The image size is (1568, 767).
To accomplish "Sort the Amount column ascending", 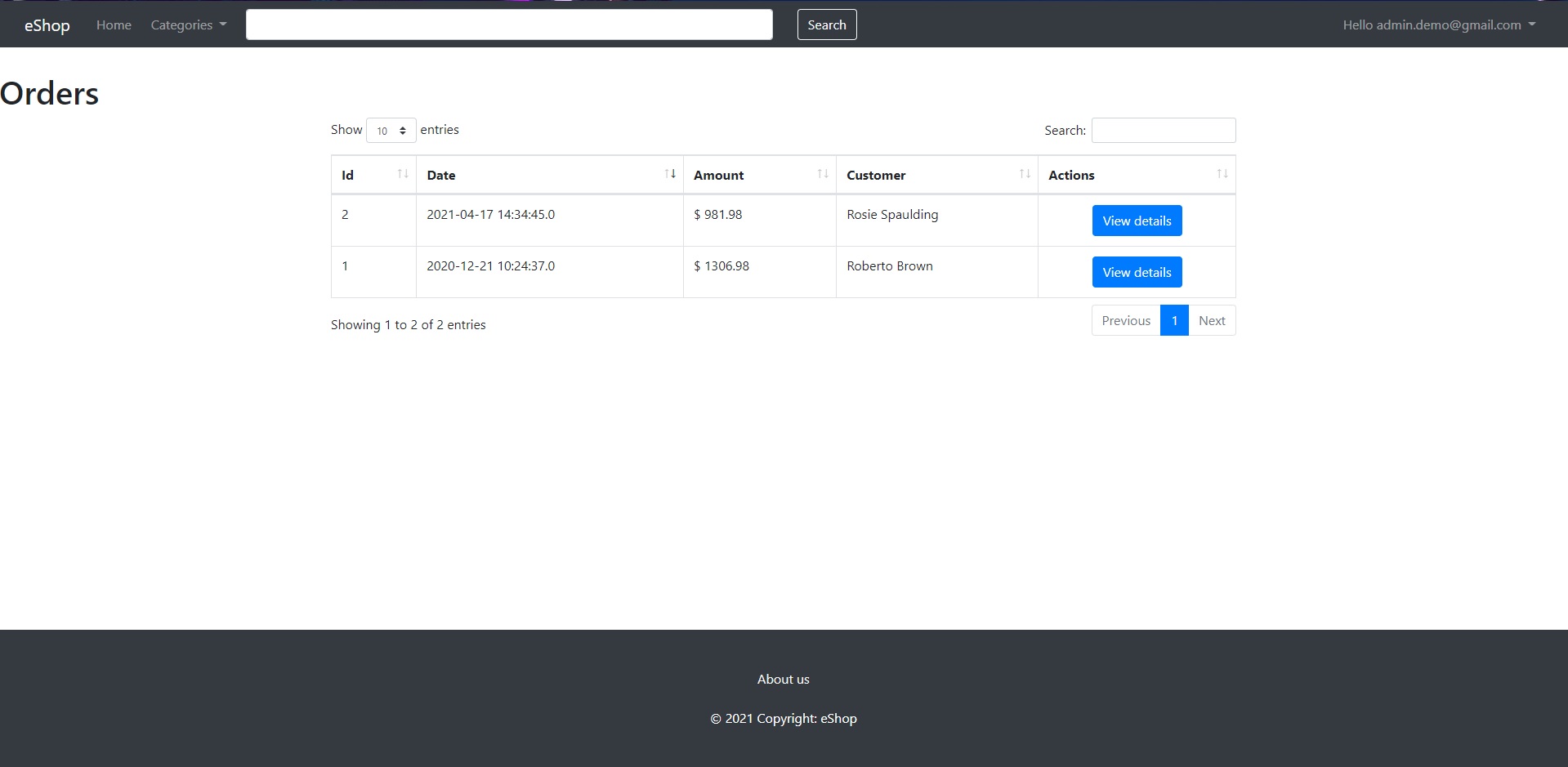I will point(823,173).
